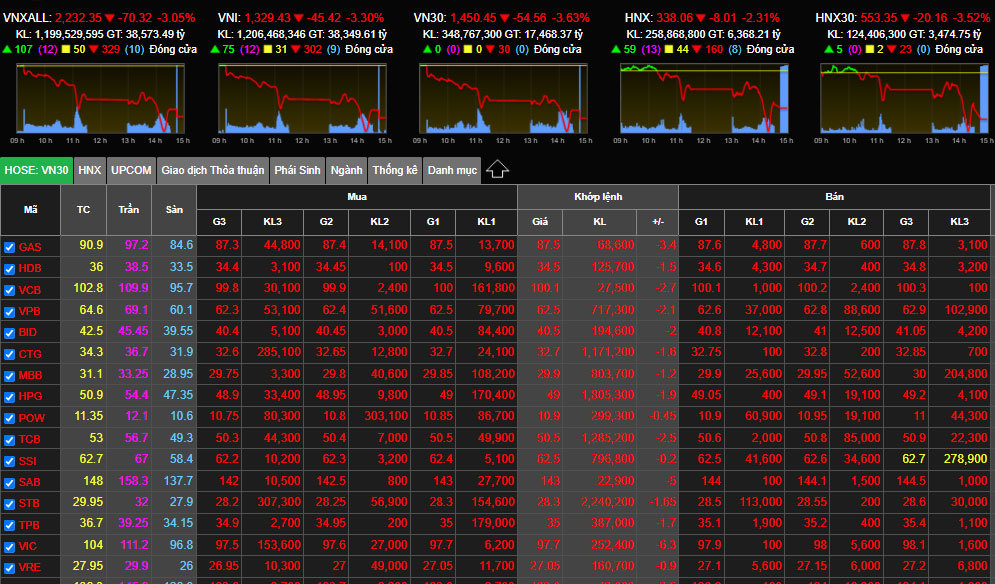The width and height of the screenshot is (995, 584).
Task: Untick the HPG row checkbox
Action: click(x=9, y=397)
